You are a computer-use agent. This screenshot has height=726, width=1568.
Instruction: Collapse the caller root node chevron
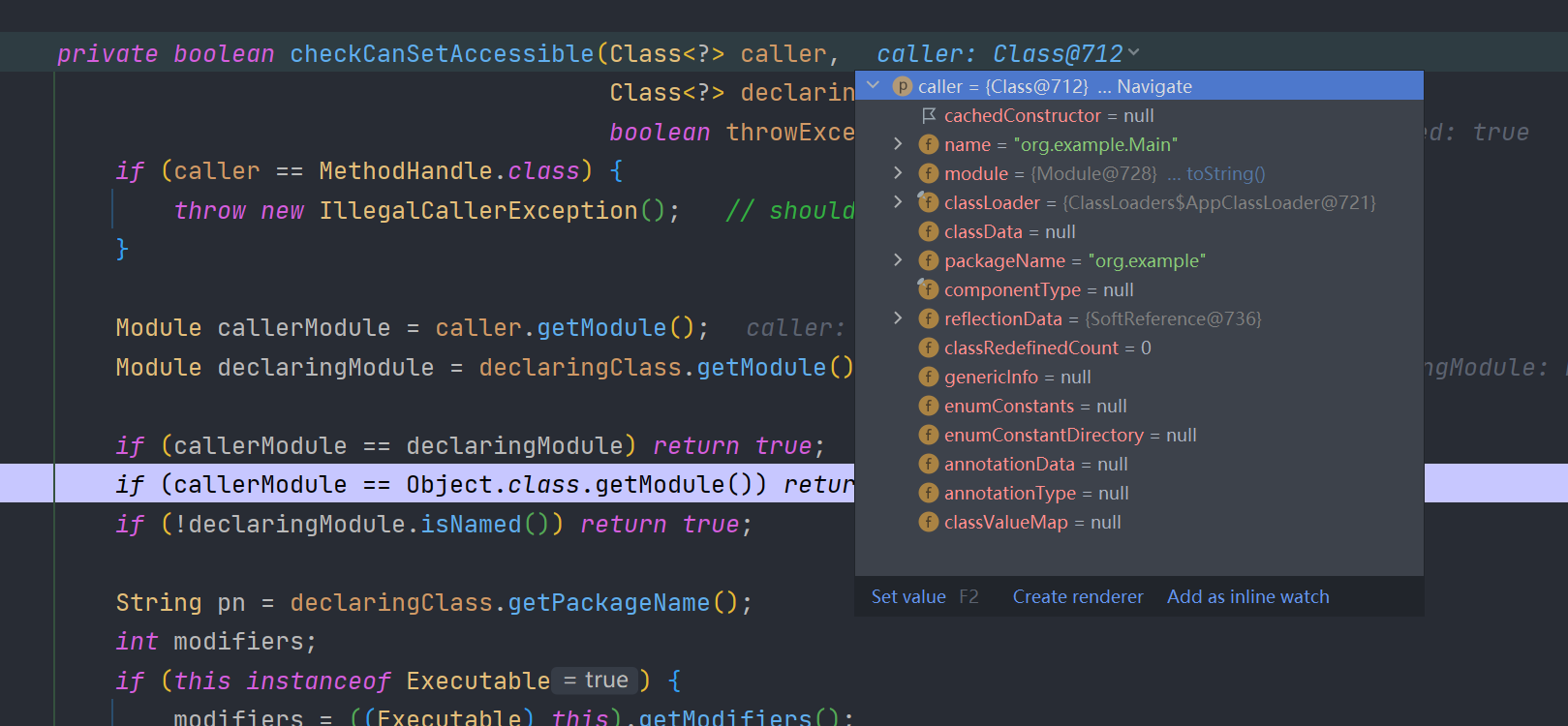[873, 85]
